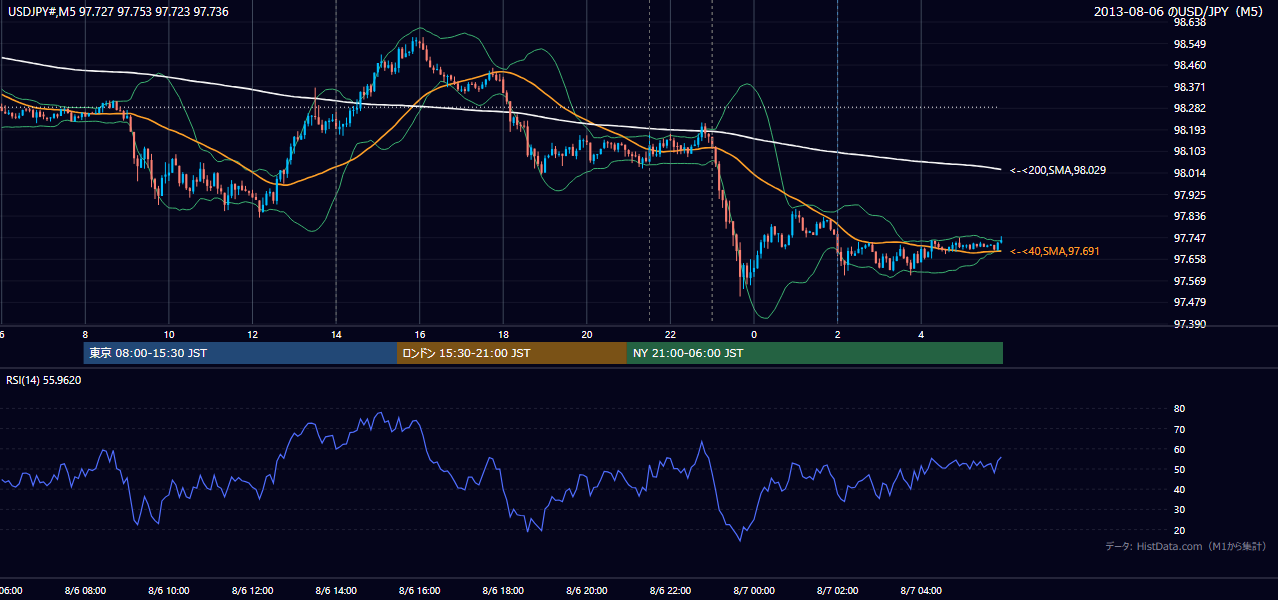Click RSI scale value 40

(x=1179, y=489)
